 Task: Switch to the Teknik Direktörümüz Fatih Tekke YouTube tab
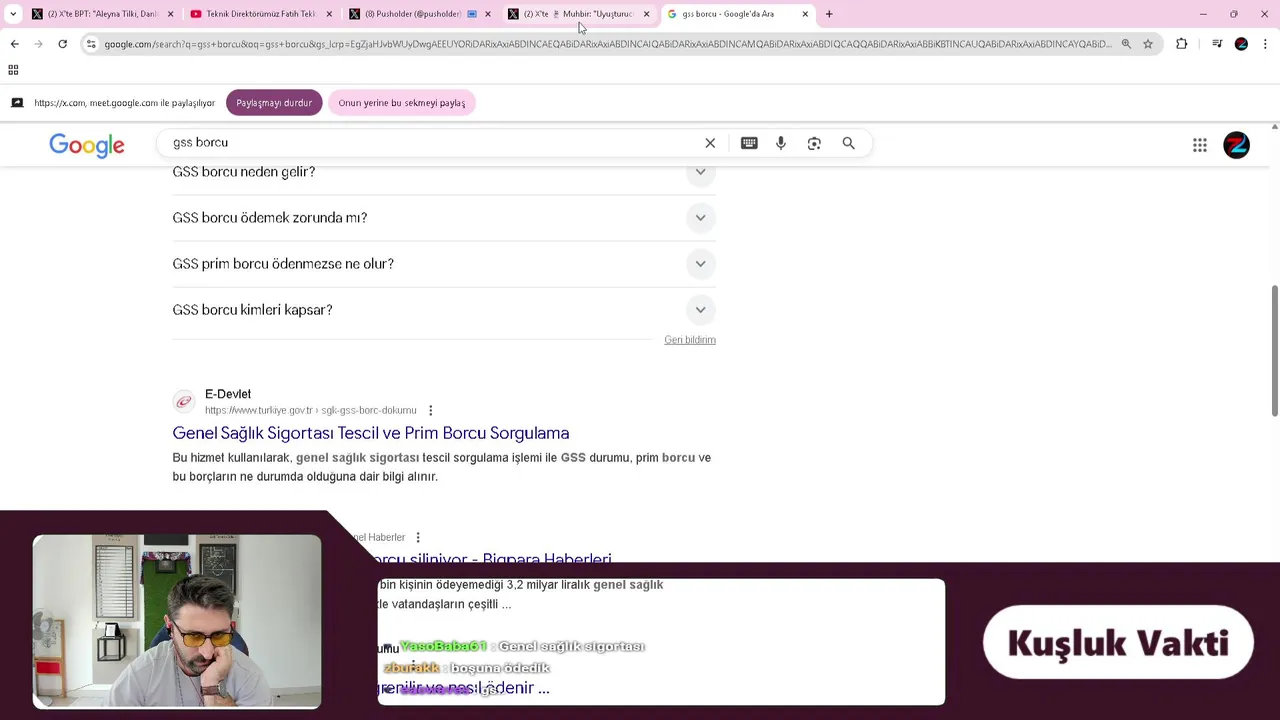pos(261,14)
